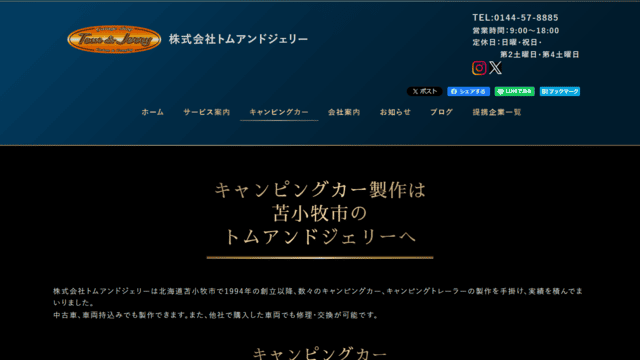Click the Tom & Jerry oval logo
Screen dimensions: 640x360
pyautogui.click(x=114, y=39)
